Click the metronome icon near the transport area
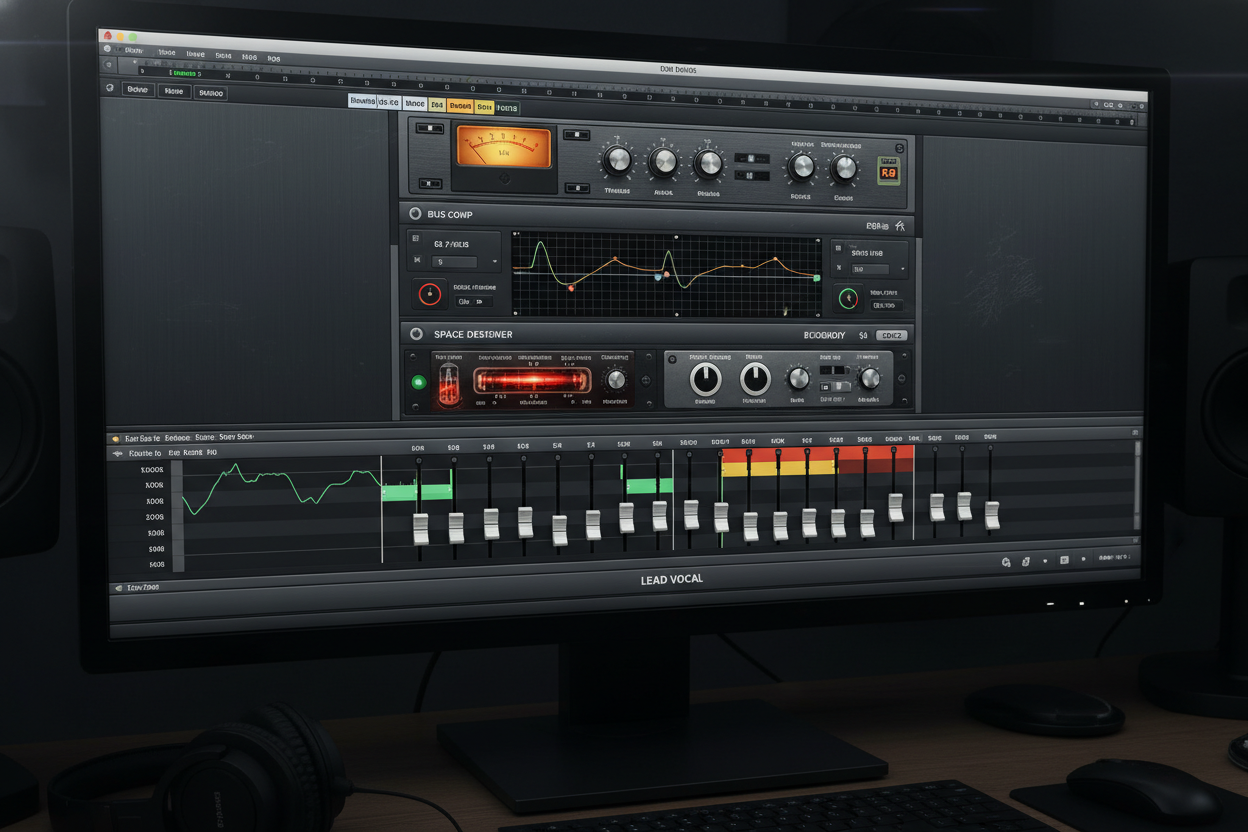Screen dimensions: 1248x832 click(x=1025, y=561)
